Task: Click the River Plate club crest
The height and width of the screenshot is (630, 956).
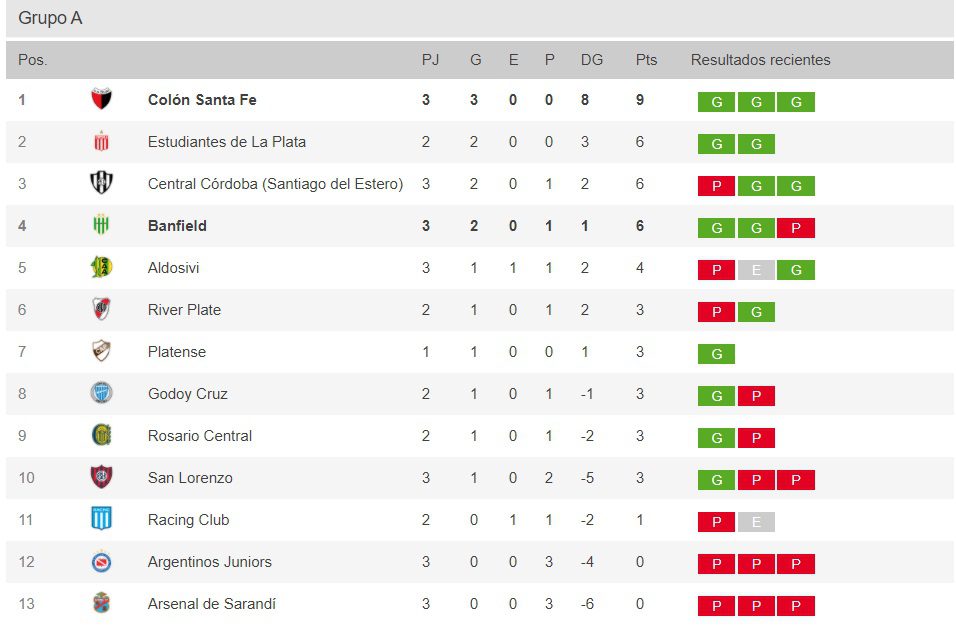Action: 101,310
